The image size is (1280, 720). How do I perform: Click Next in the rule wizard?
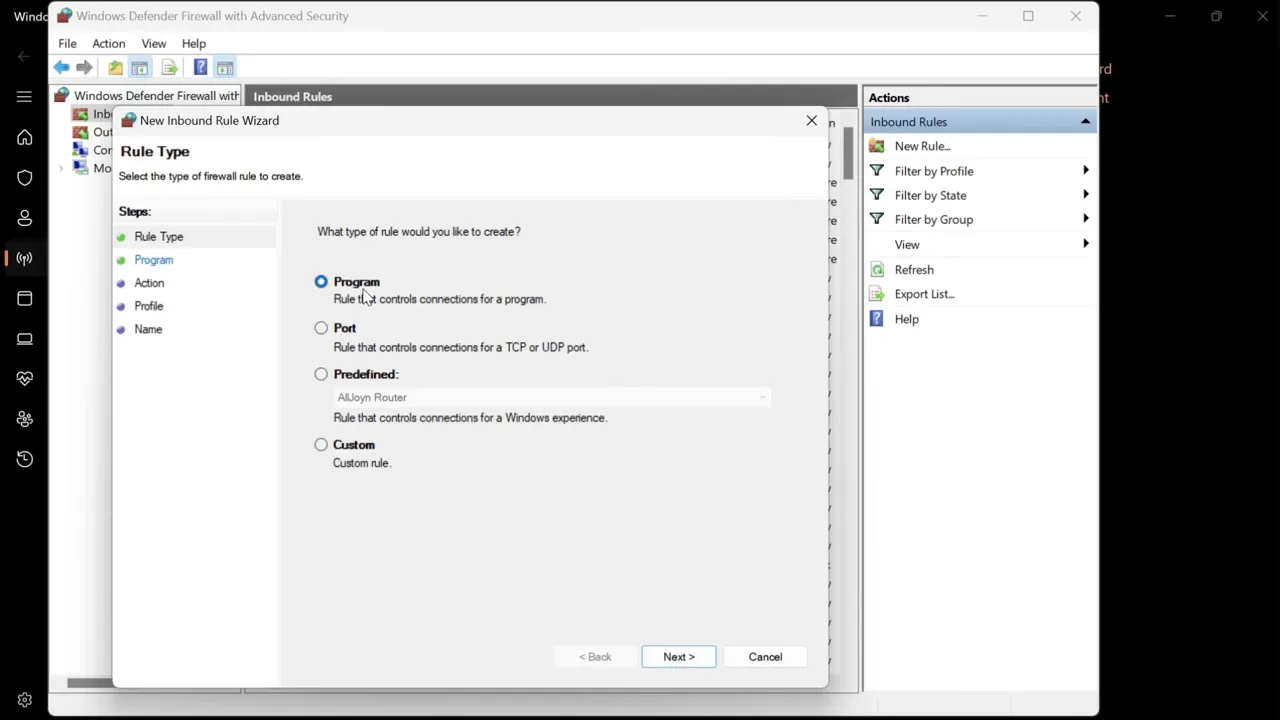679,657
